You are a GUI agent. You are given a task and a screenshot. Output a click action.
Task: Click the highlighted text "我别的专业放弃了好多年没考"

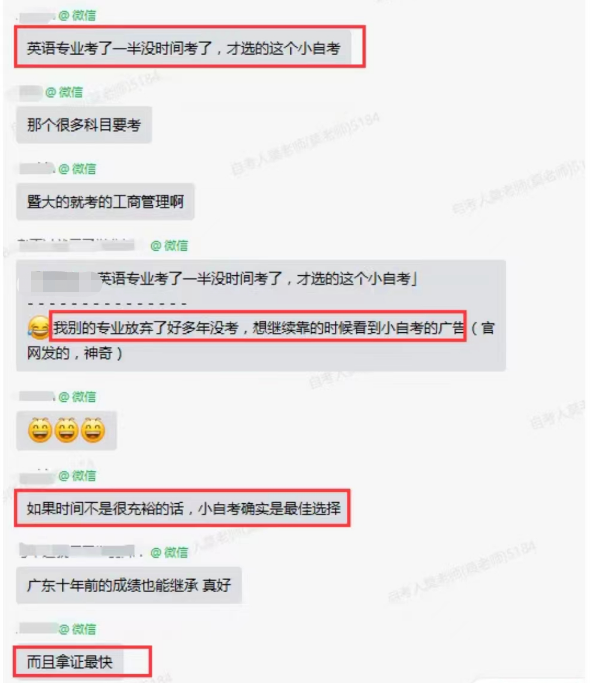(146, 328)
